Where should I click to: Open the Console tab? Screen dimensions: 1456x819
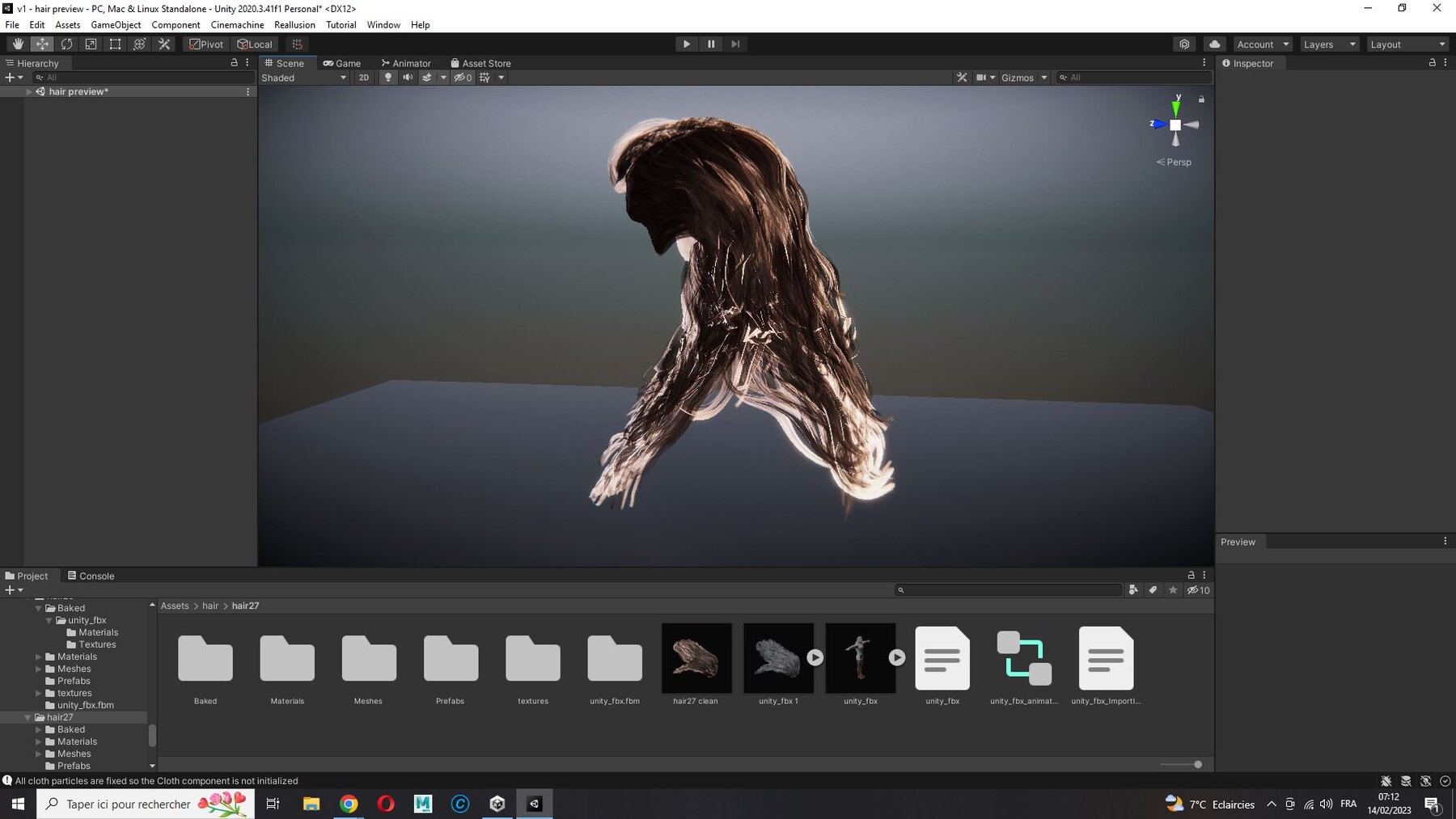[x=91, y=576]
